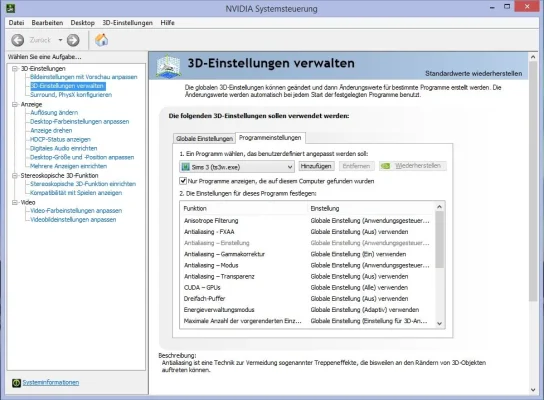Screen dimensions: 544x400
Task: Select the Antialiasing – Transparenz row
Action: point(307,276)
